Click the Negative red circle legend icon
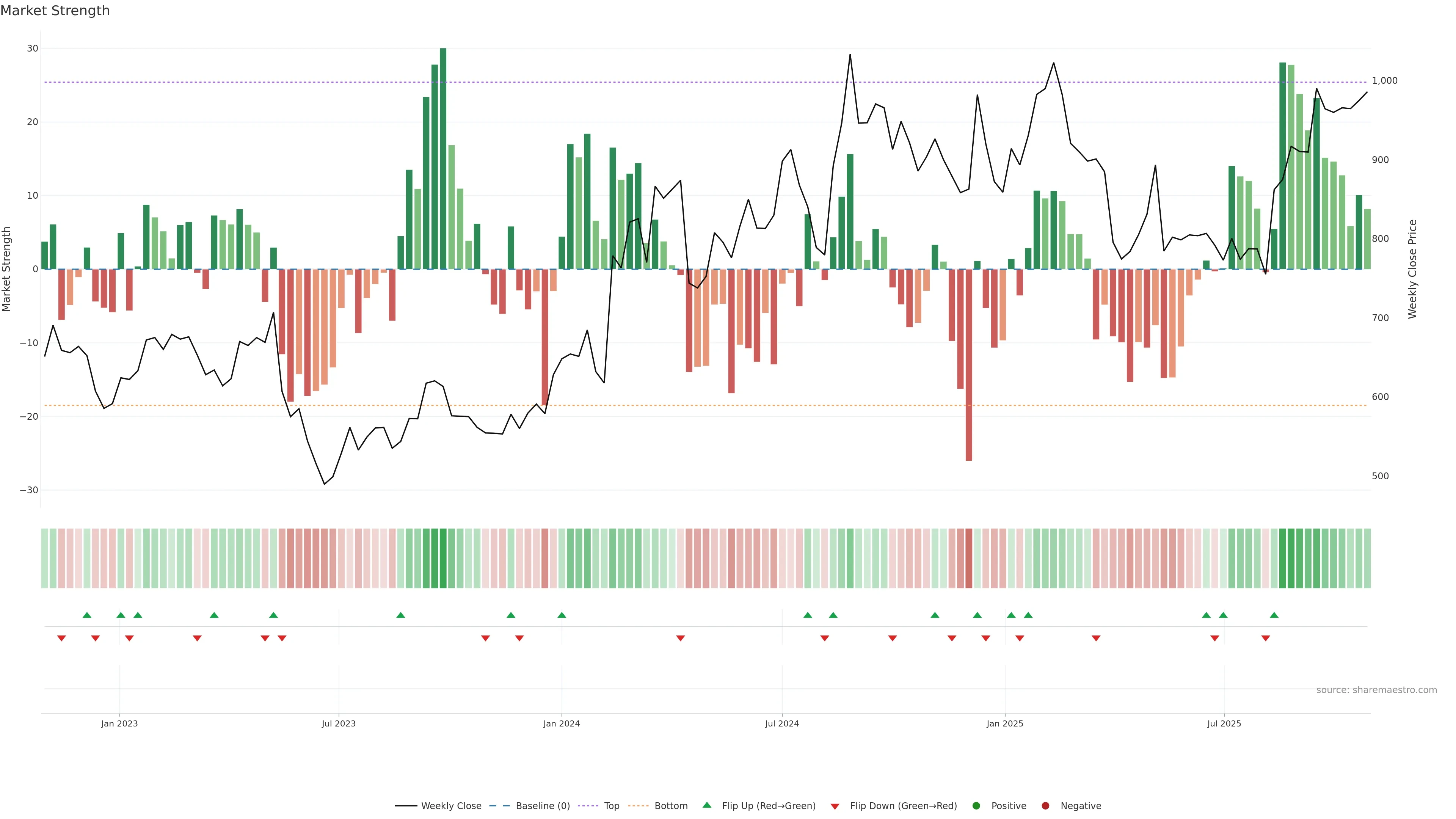This screenshot has width=1456, height=819. (x=1045, y=805)
